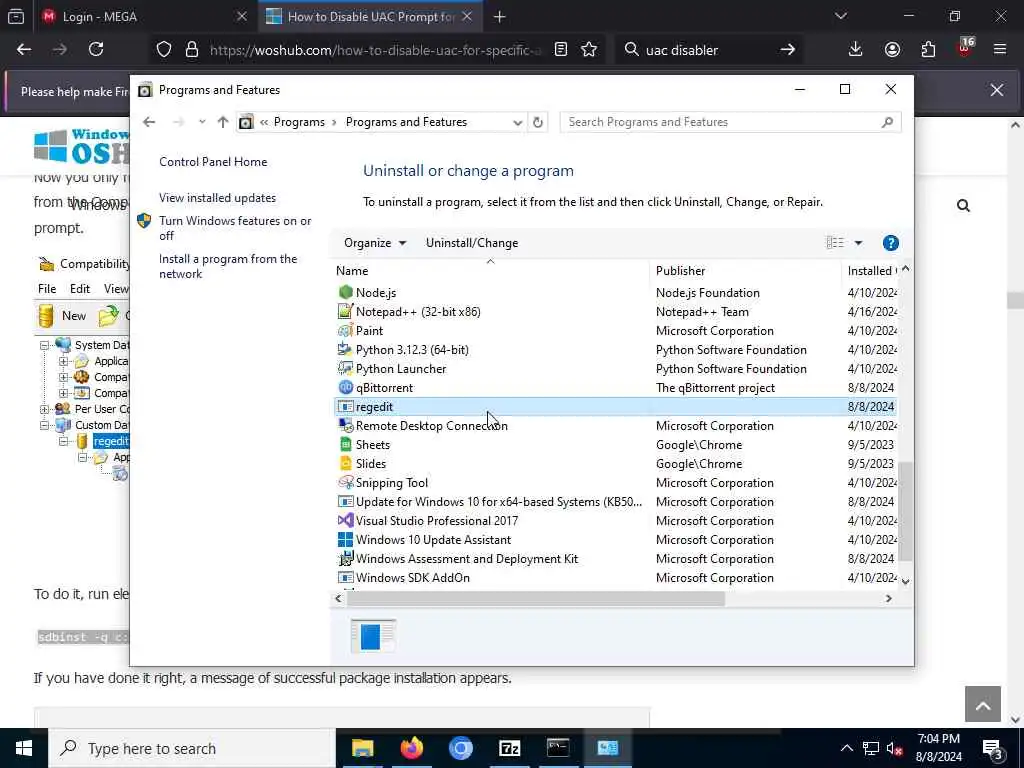1024x768 pixels.
Task: Dismiss the Firefox notification bar
Action: [997, 90]
